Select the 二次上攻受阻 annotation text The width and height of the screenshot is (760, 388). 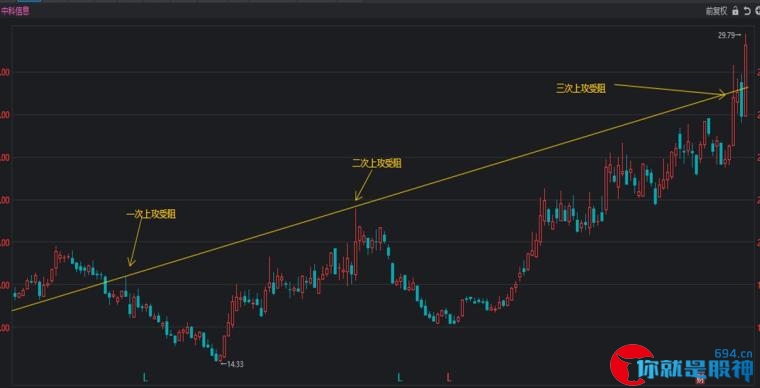click(x=377, y=164)
